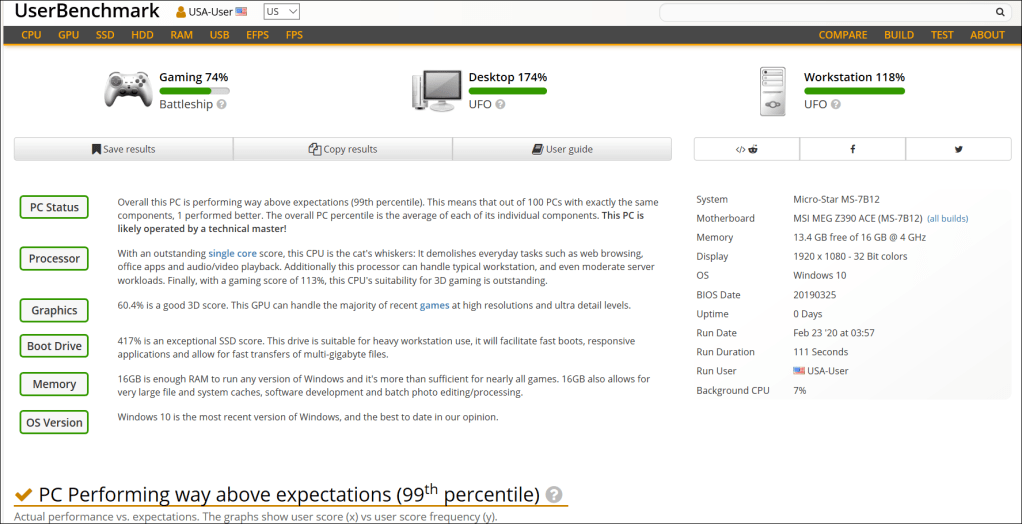
Task: Click the search magnifier icon
Action: coord(999,12)
